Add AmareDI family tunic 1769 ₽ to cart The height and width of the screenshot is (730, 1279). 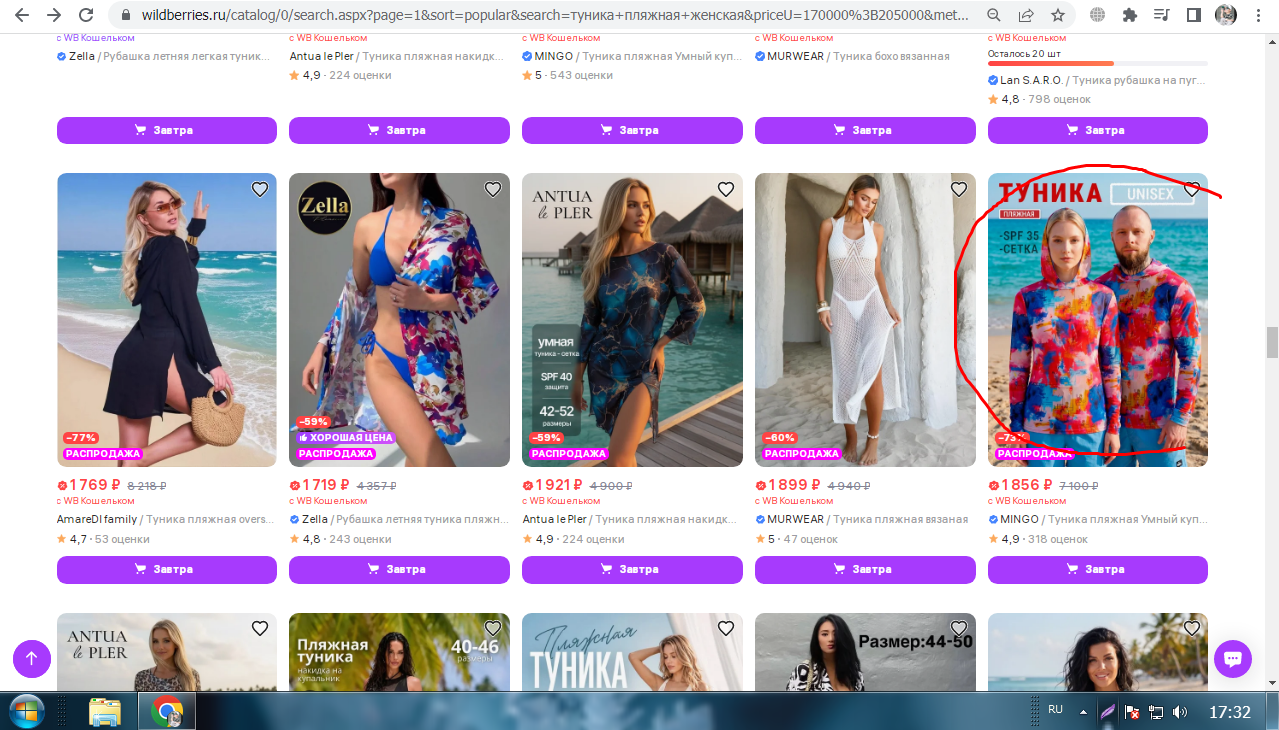(167, 570)
